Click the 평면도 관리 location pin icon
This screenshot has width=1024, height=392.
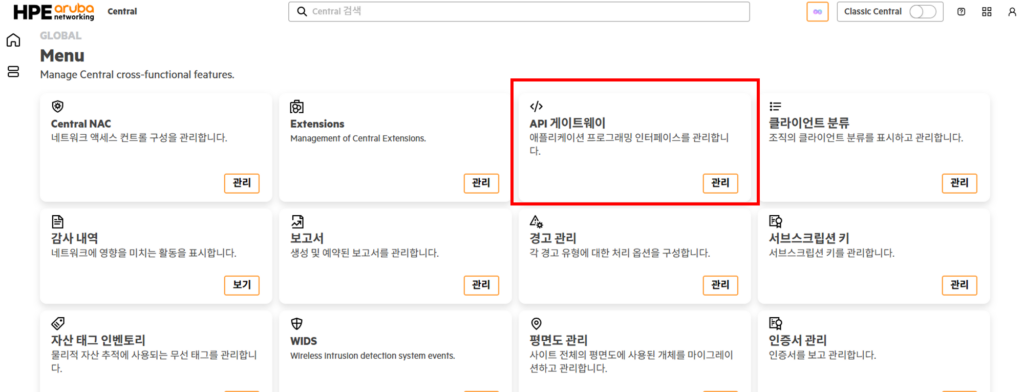536,323
